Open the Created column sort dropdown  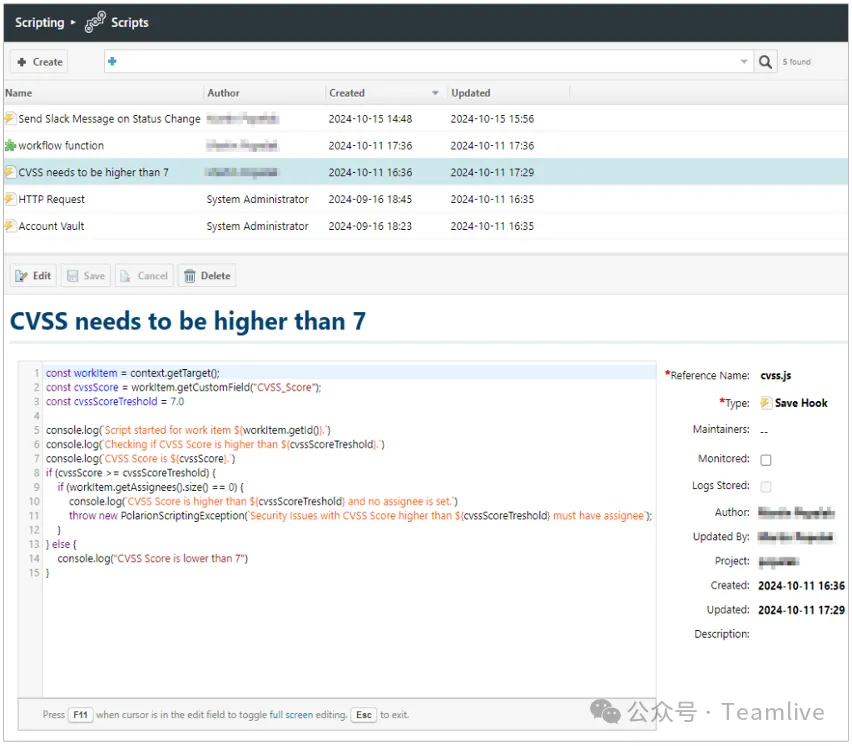[x=435, y=93]
